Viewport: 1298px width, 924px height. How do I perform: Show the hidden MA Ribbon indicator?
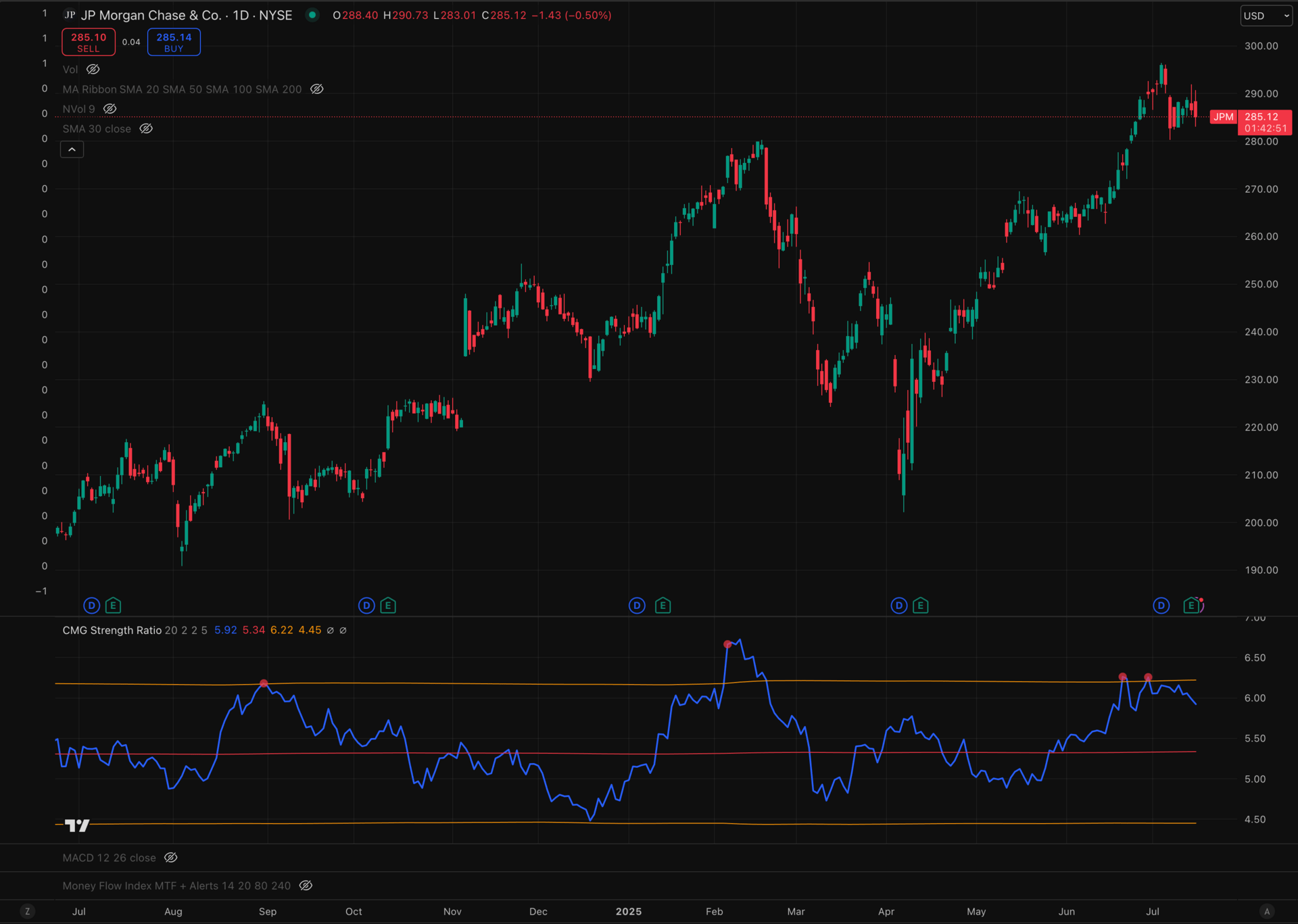[x=316, y=89]
